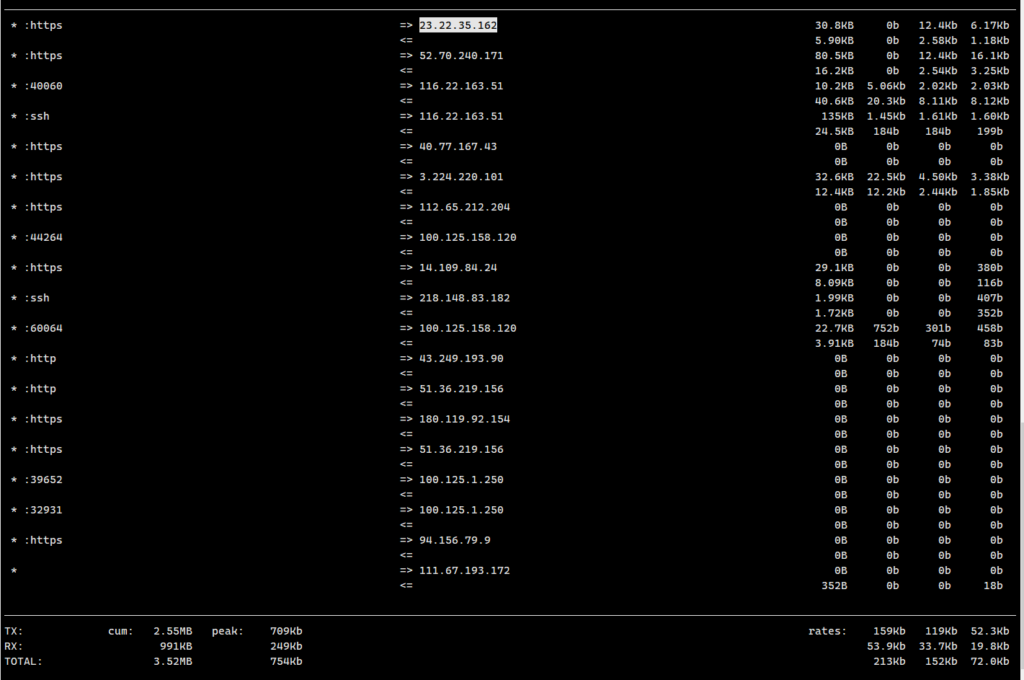The image size is (1024, 680).
Task: Select IP address 180.119.92.154
Action: click(464, 419)
